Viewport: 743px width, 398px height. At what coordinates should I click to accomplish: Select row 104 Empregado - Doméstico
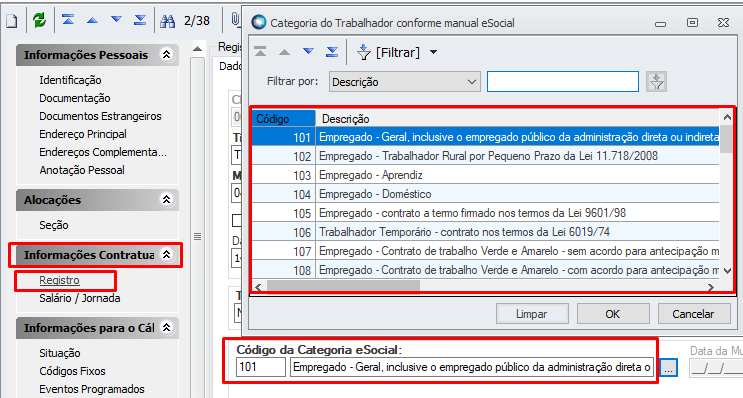click(x=485, y=194)
